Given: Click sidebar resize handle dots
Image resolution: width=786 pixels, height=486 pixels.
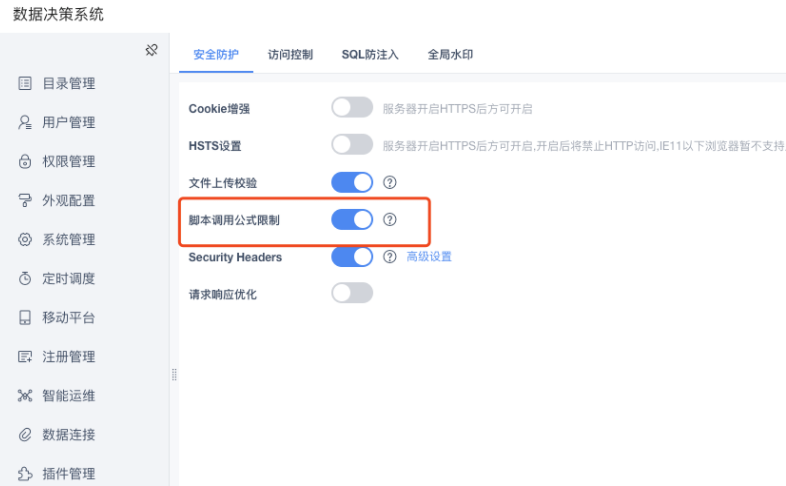Looking at the screenshot, I should tap(174, 375).
